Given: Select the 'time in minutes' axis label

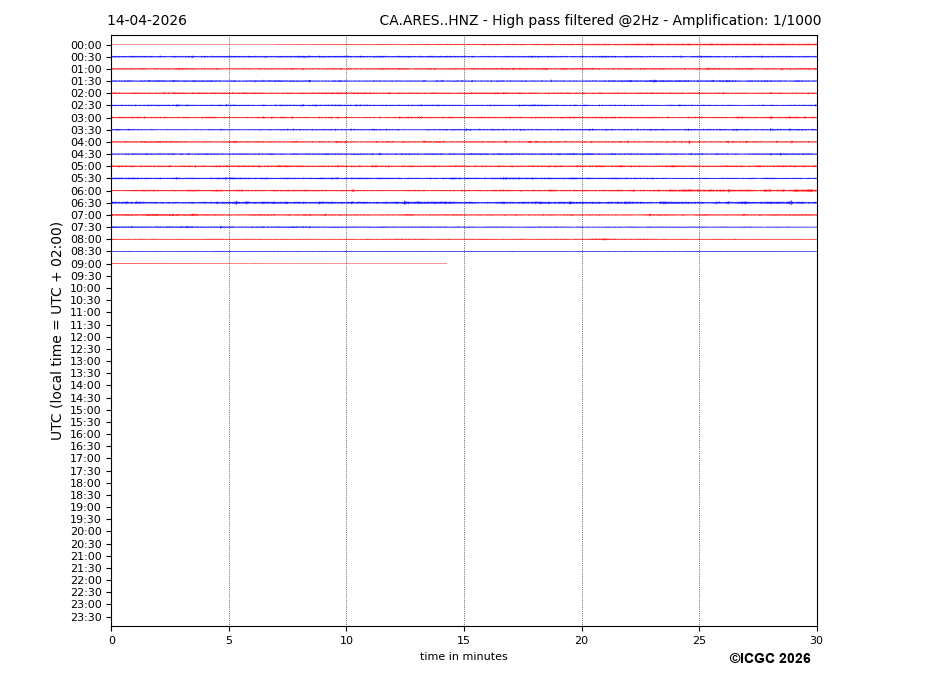Looking at the screenshot, I should (463, 657).
